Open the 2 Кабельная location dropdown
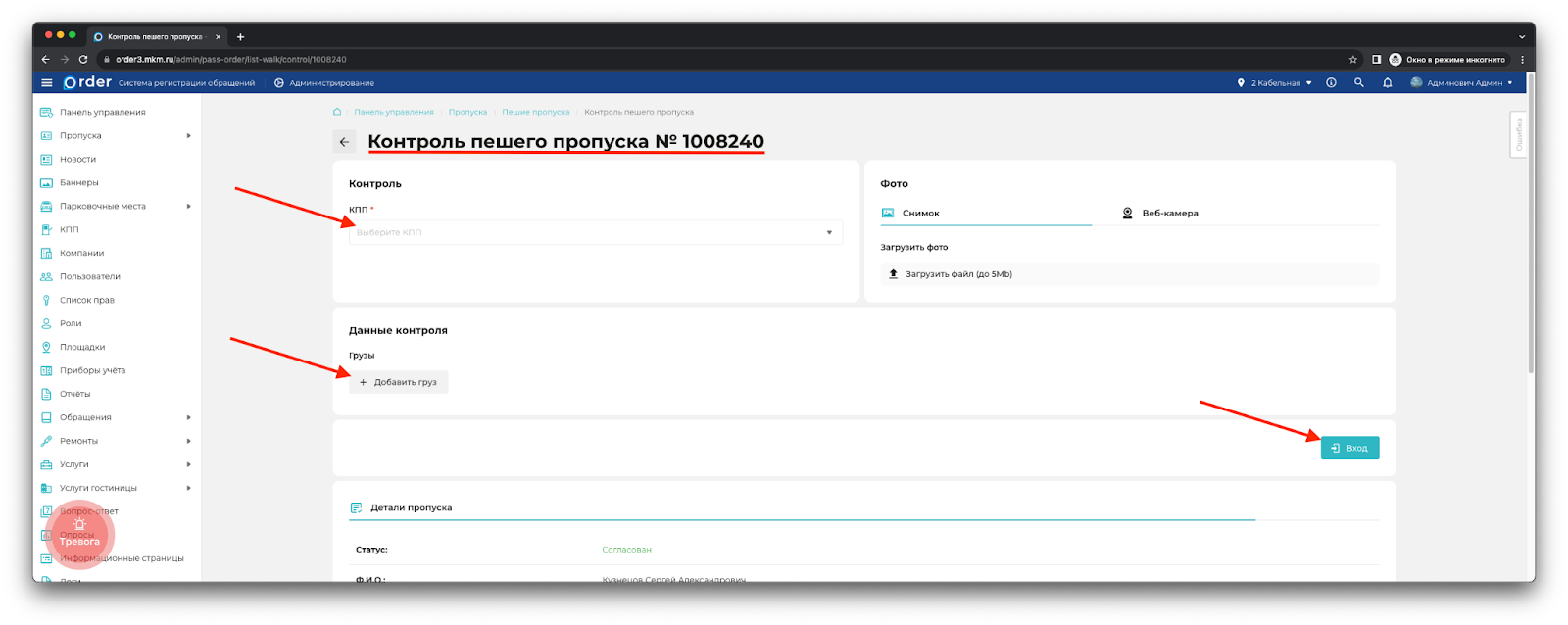This screenshot has width=1568, height=625. pyautogui.click(x=1274, y=83)
